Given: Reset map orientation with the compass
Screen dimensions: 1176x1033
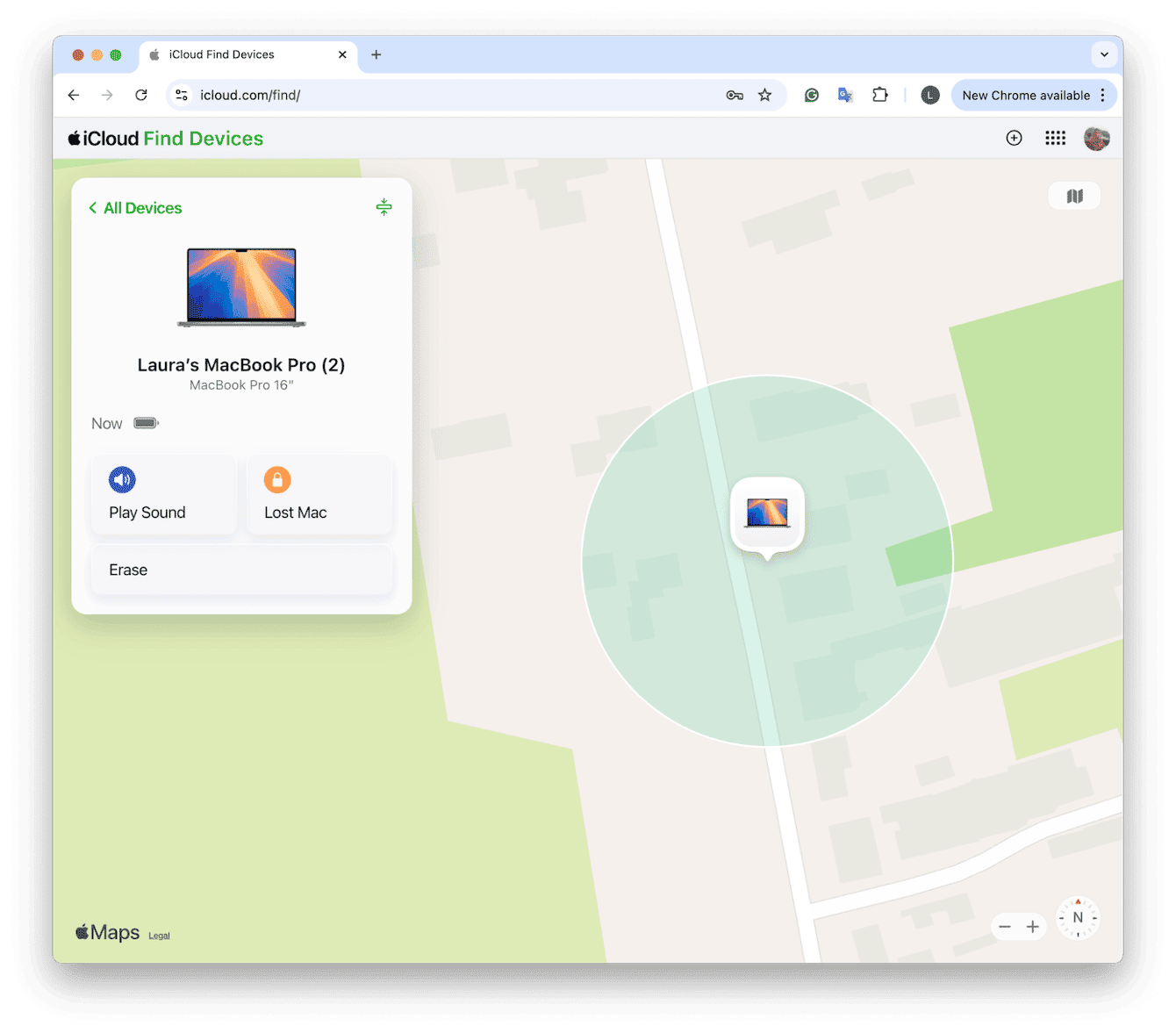Looking at the screenshot, I should coord(1078,916).
